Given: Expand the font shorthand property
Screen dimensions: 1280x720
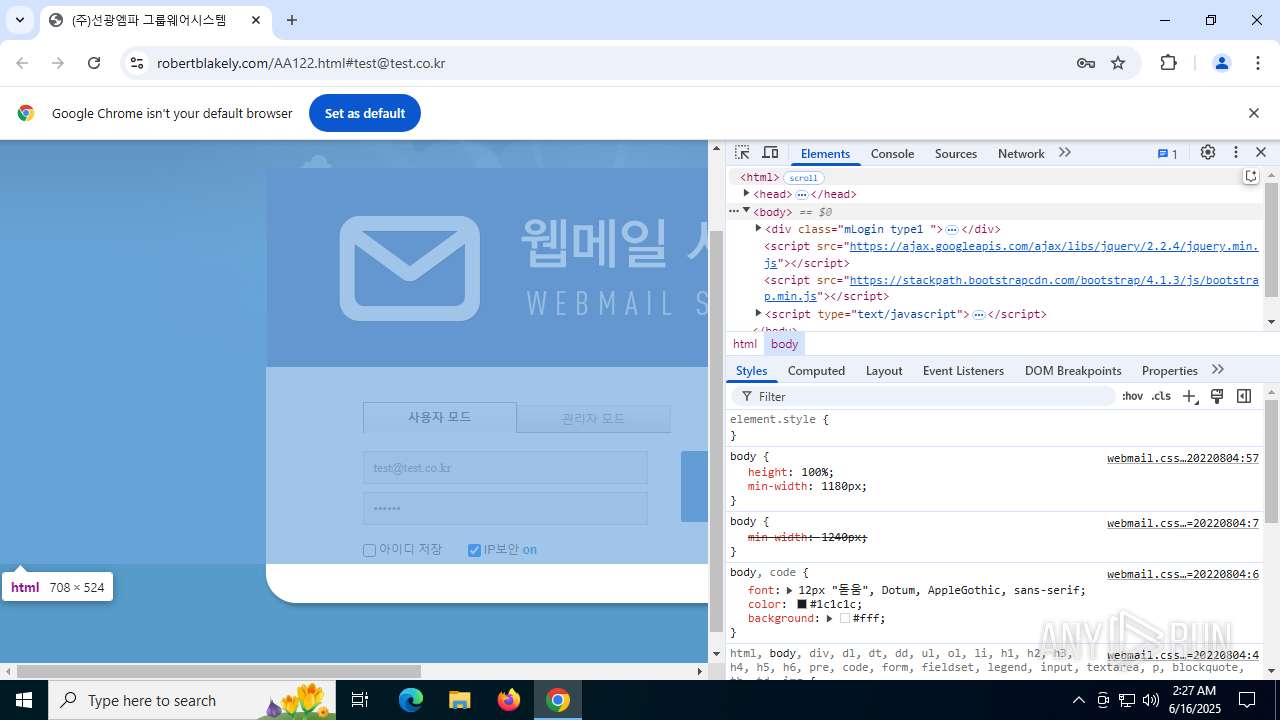Looking at the screenshot, I should 789,590.
